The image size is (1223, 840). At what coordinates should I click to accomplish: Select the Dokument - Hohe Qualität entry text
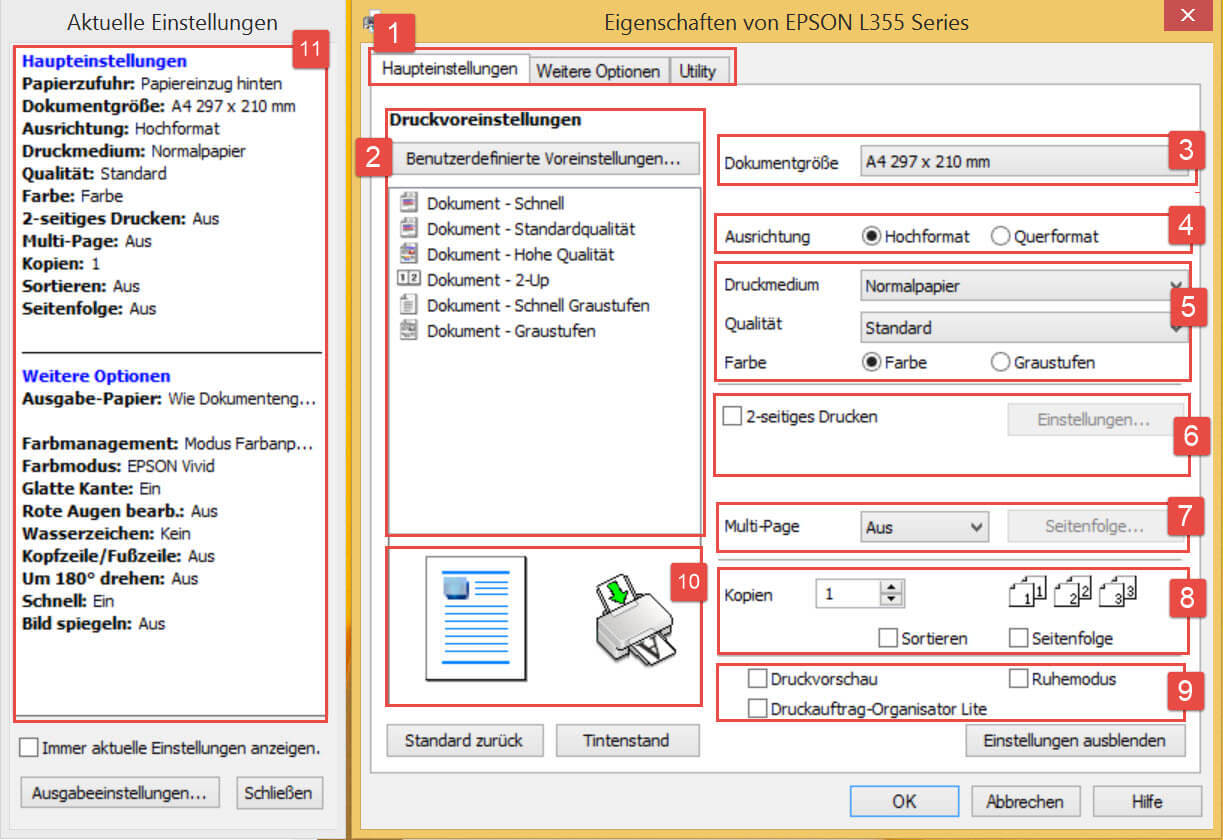520,254
